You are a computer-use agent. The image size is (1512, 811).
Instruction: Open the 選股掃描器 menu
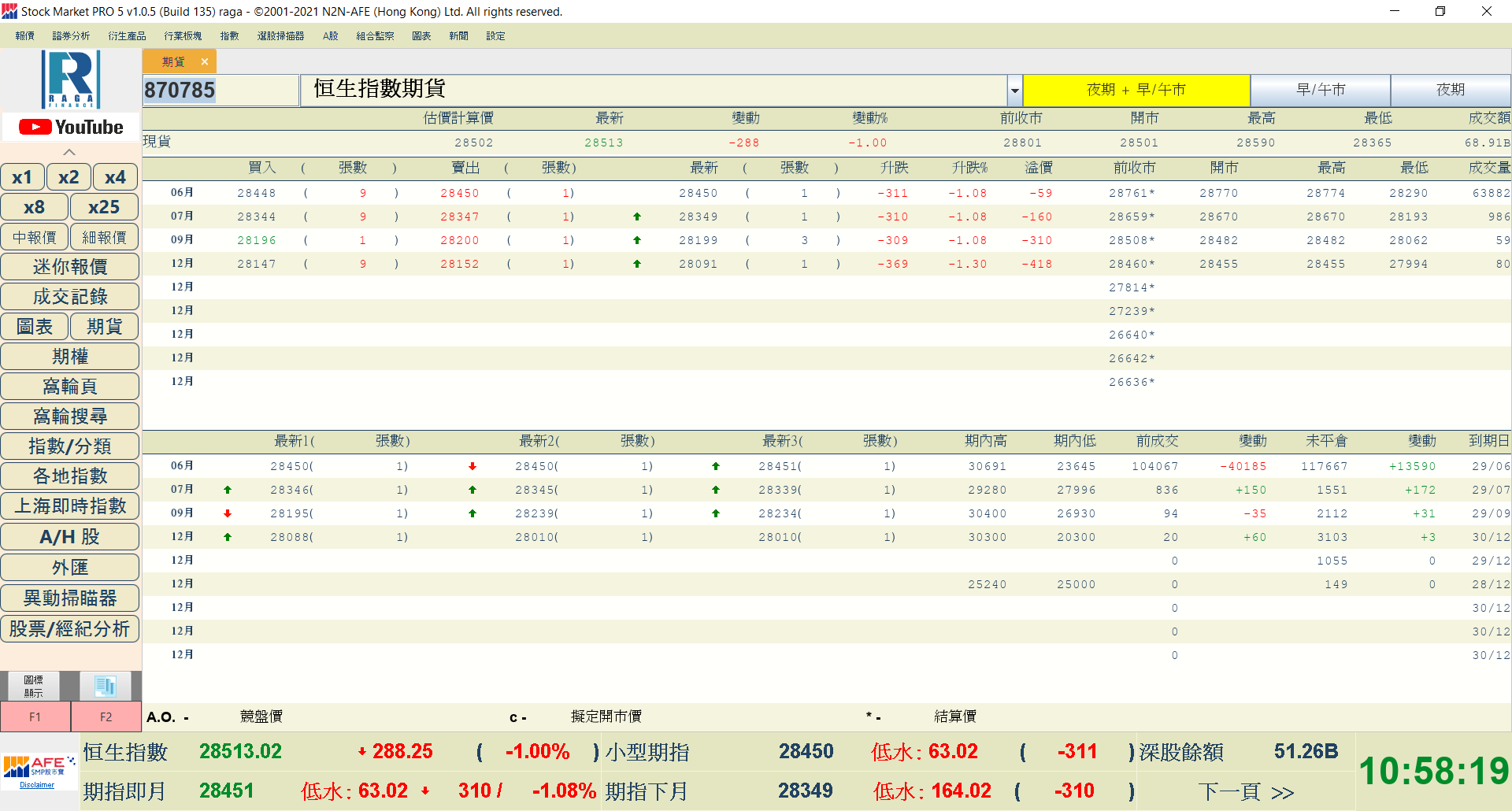[x=280, y=36]
